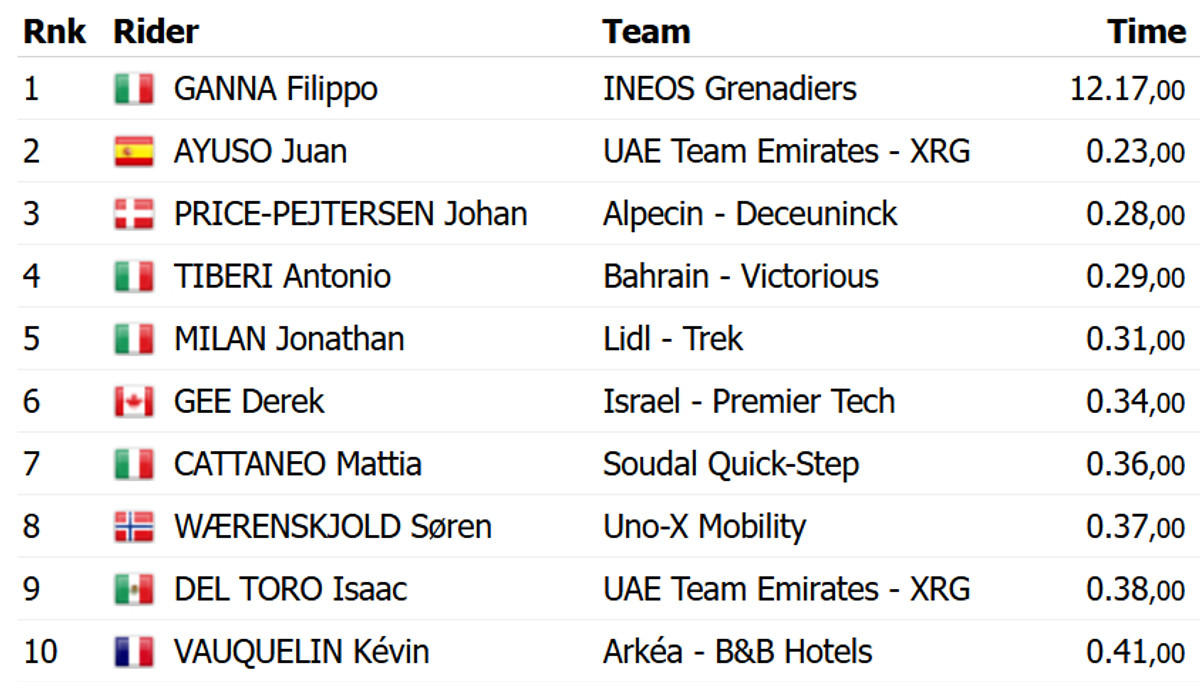Click the Norwegian flag beside WÆRENSKJOLD Søren
Image resolution: width=1200 pixels, height=682 pixels.
coord(133,527)
